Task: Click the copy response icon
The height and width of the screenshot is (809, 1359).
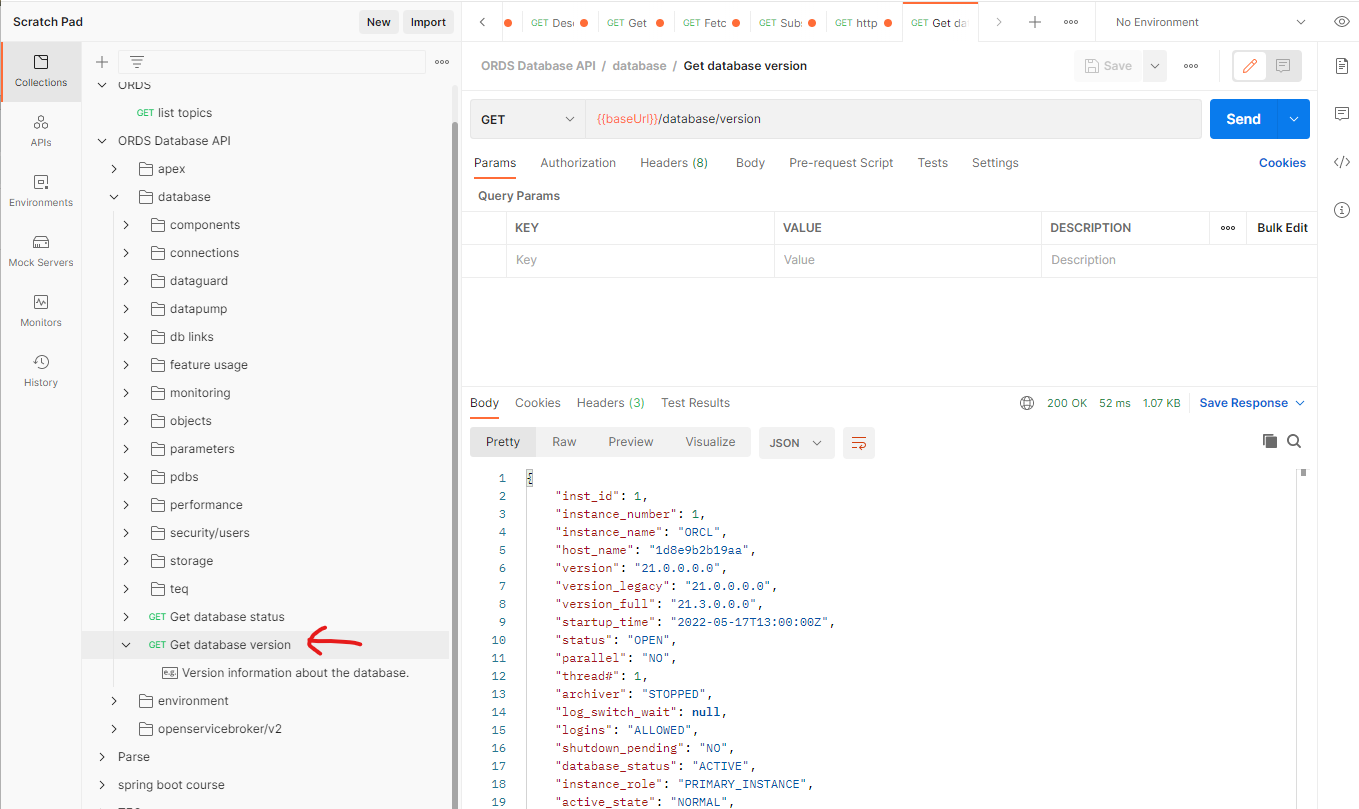Action: [1270, 441]
